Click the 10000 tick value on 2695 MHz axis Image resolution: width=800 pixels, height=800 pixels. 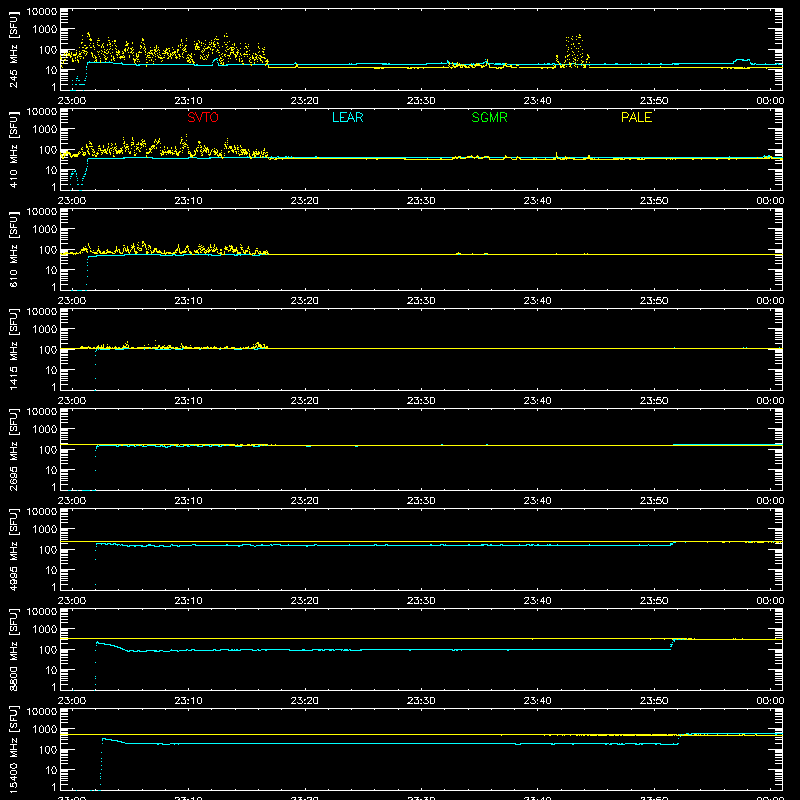click(x=42, y=412)
